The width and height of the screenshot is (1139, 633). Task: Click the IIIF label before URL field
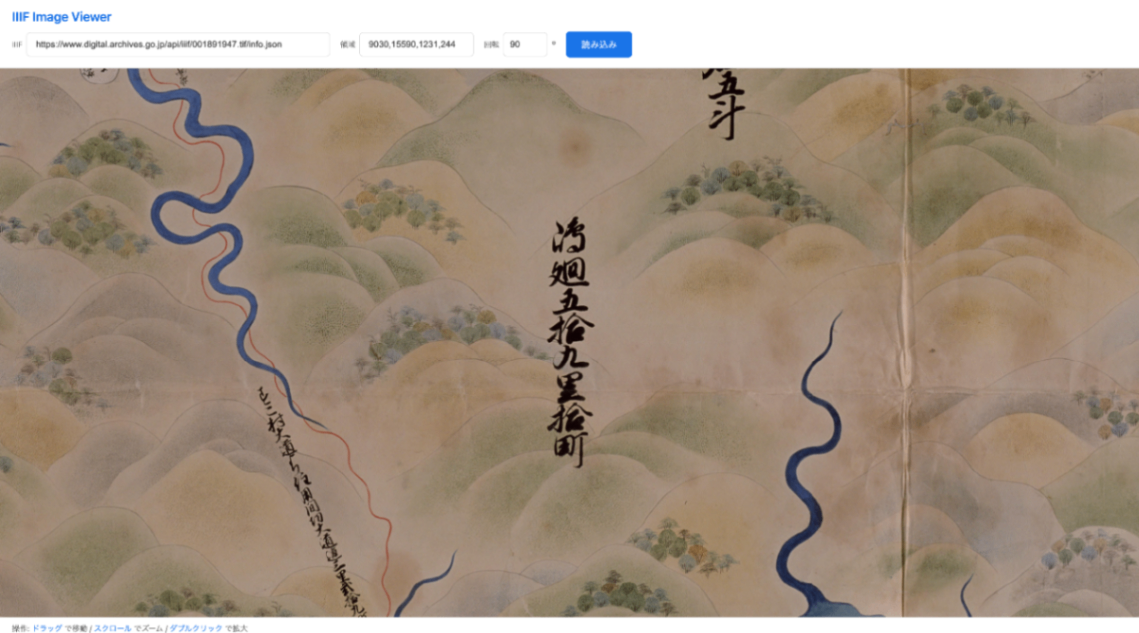[17, 44]
